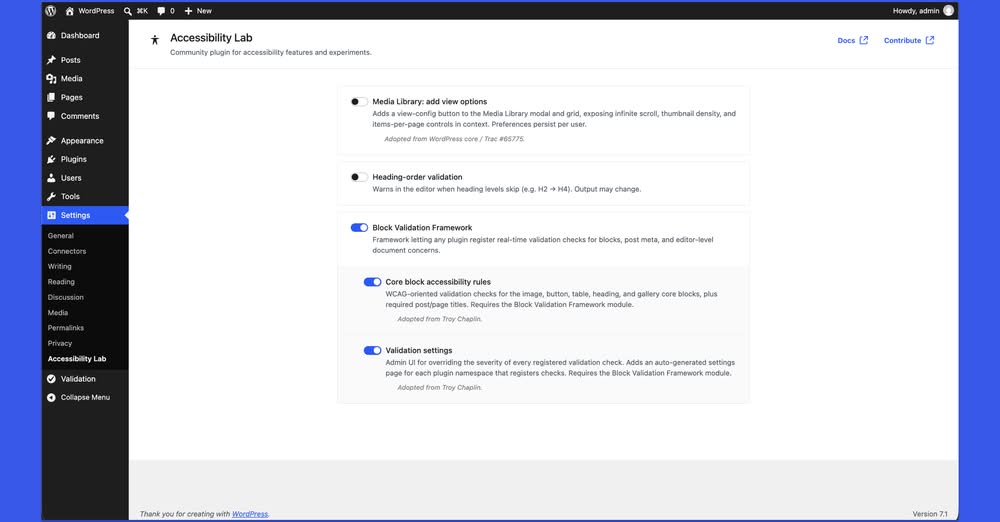Click the Validation checkmark icon
The height and width of the screenshot is (522, 1000).
click(51, 379)
